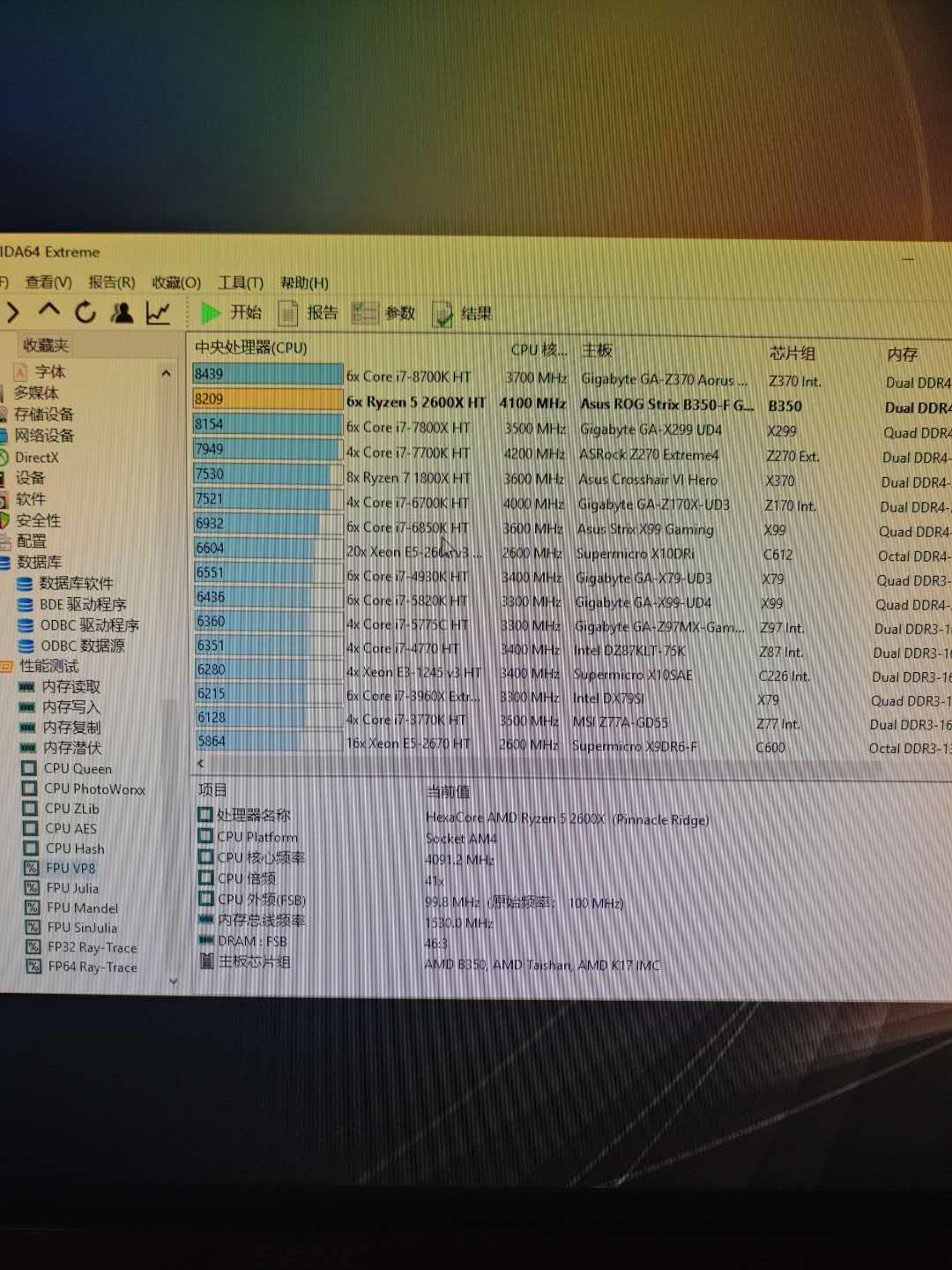This screenshot has width=952, height=1270.
Task: Open the 报告(R) menu
Action: [x=112, y=282]
